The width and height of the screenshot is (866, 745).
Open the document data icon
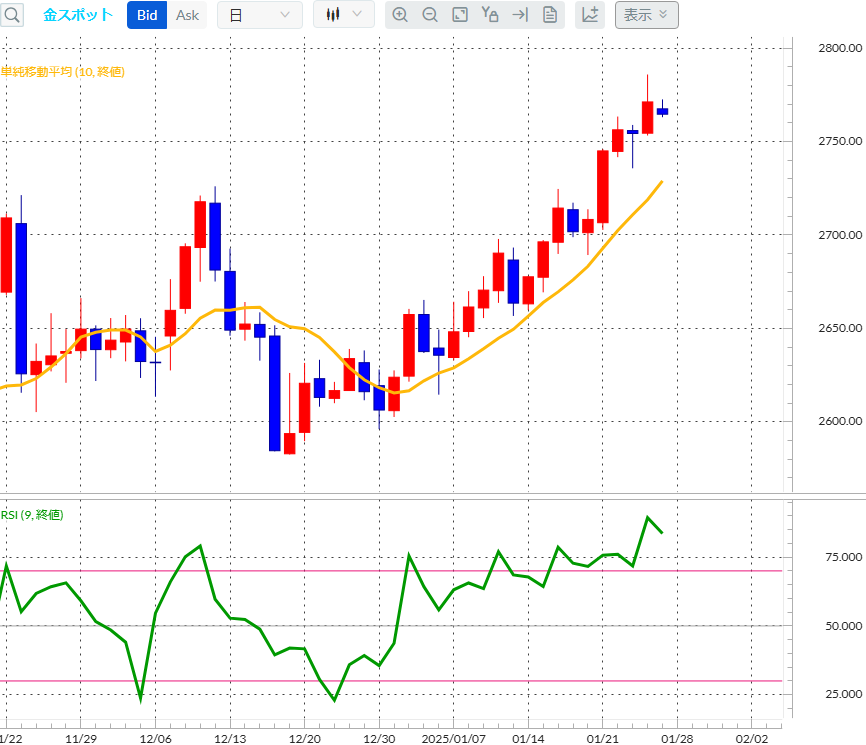point(550,15)
